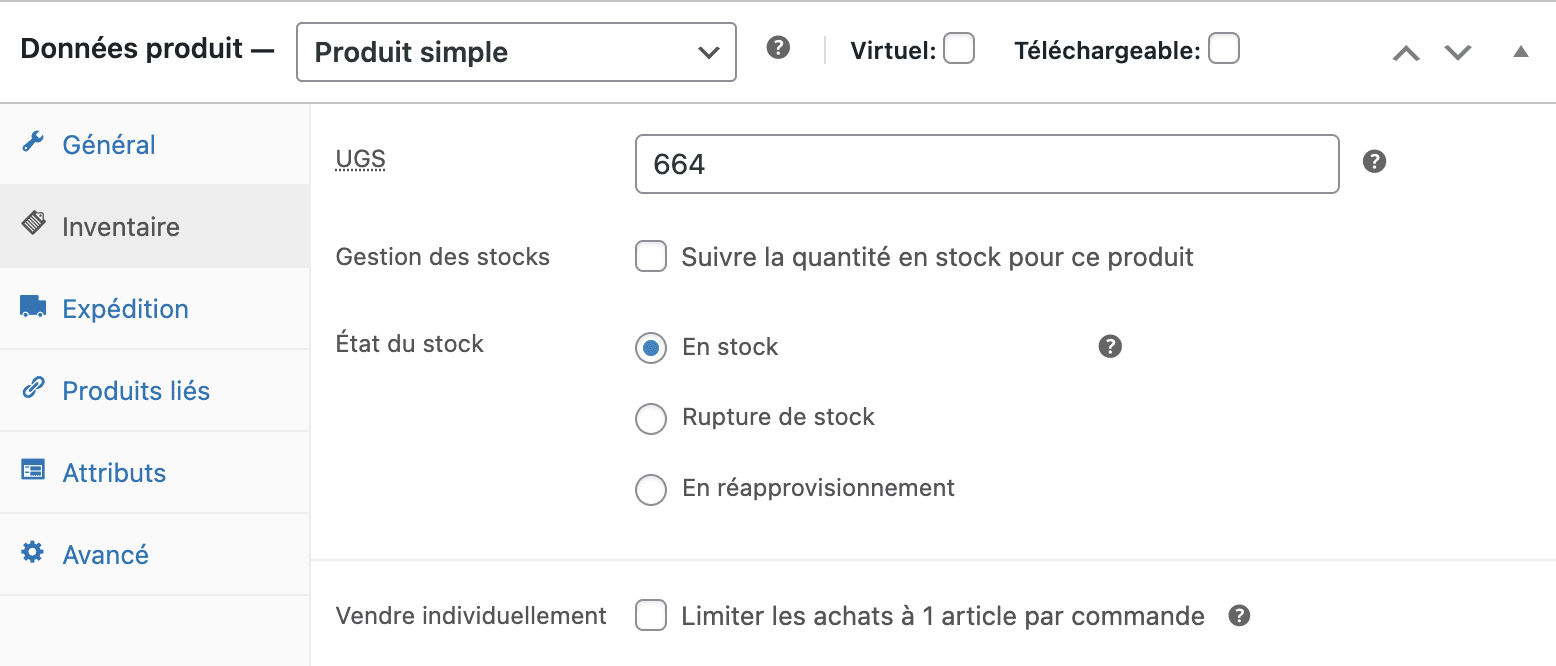
Task: Move the product data panel down
Action: (1457, 51)
